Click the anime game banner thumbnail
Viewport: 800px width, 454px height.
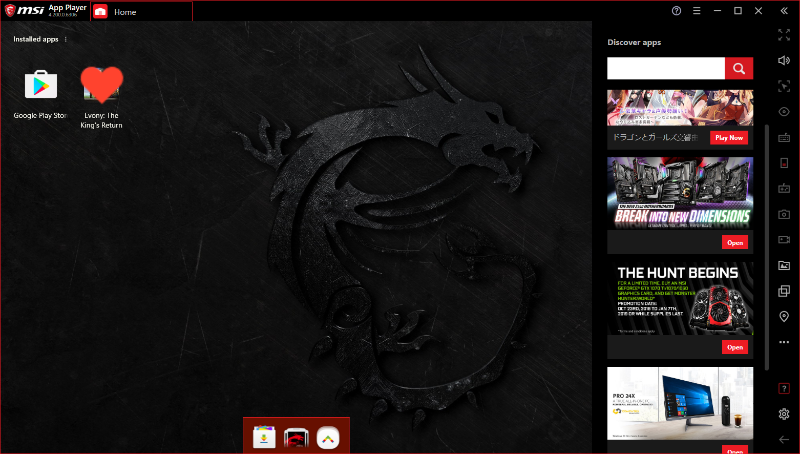680,108
